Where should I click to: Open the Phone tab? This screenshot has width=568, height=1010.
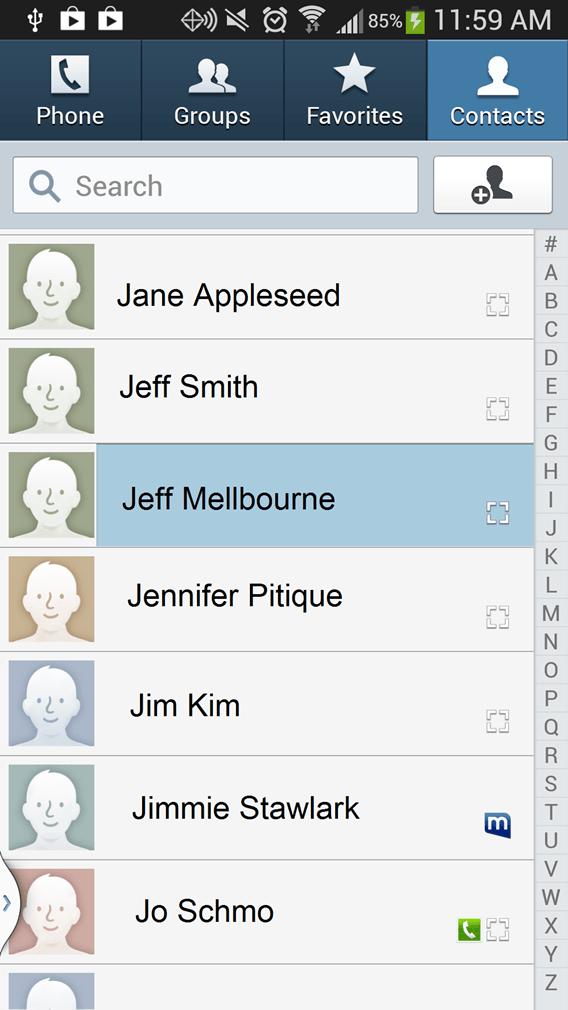click(x=70, y=90)
